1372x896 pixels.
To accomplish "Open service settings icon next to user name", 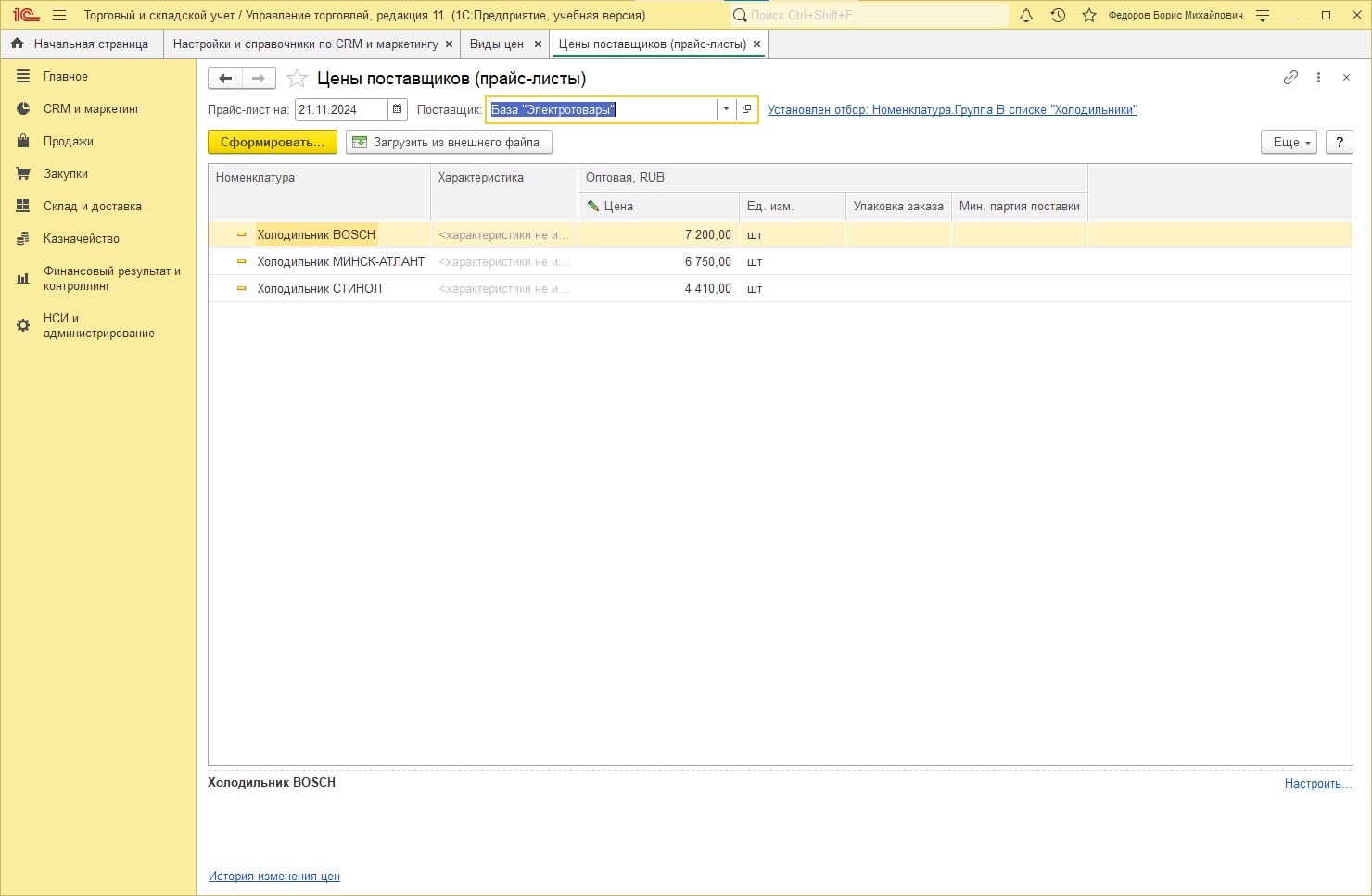I will 1263,15.
